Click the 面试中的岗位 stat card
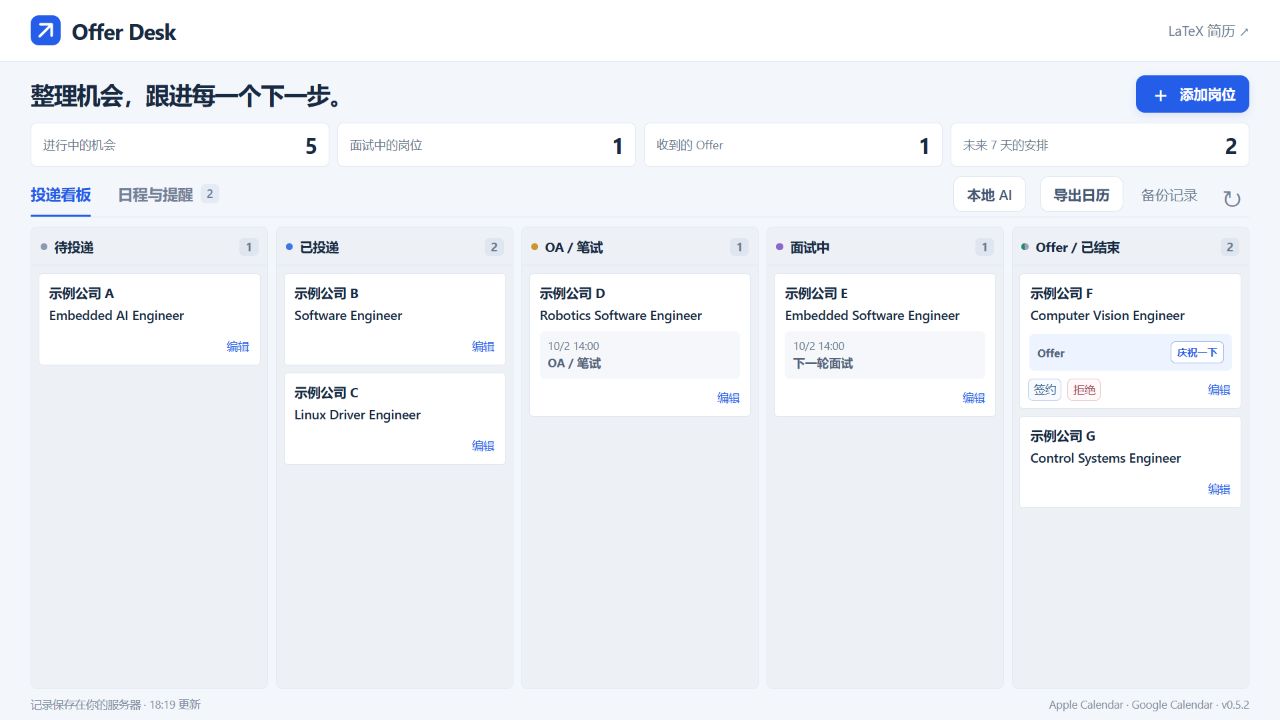 pyautogui.click(x=486, y=145)
